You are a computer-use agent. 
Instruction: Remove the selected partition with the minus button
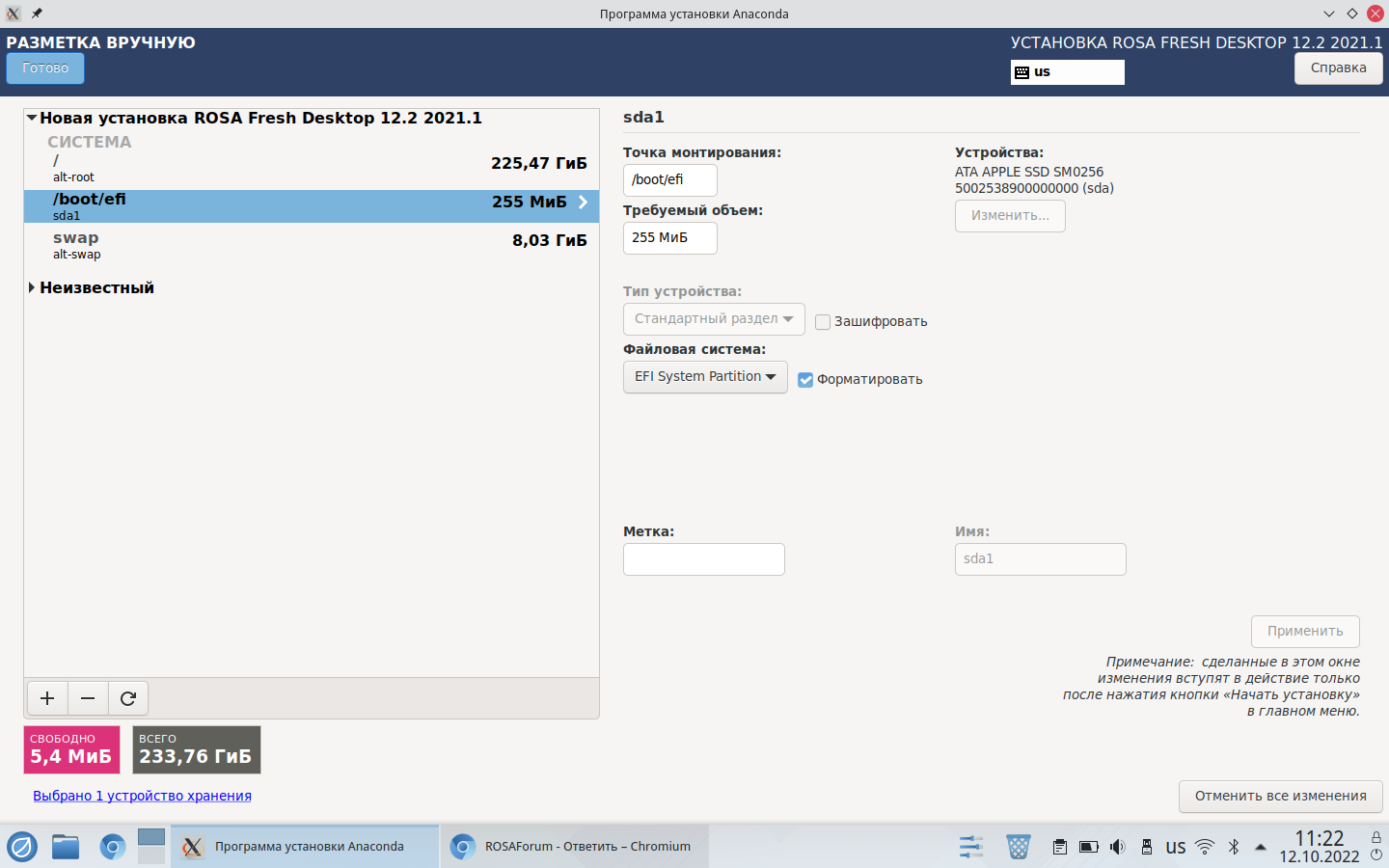[x=88, y=698]
